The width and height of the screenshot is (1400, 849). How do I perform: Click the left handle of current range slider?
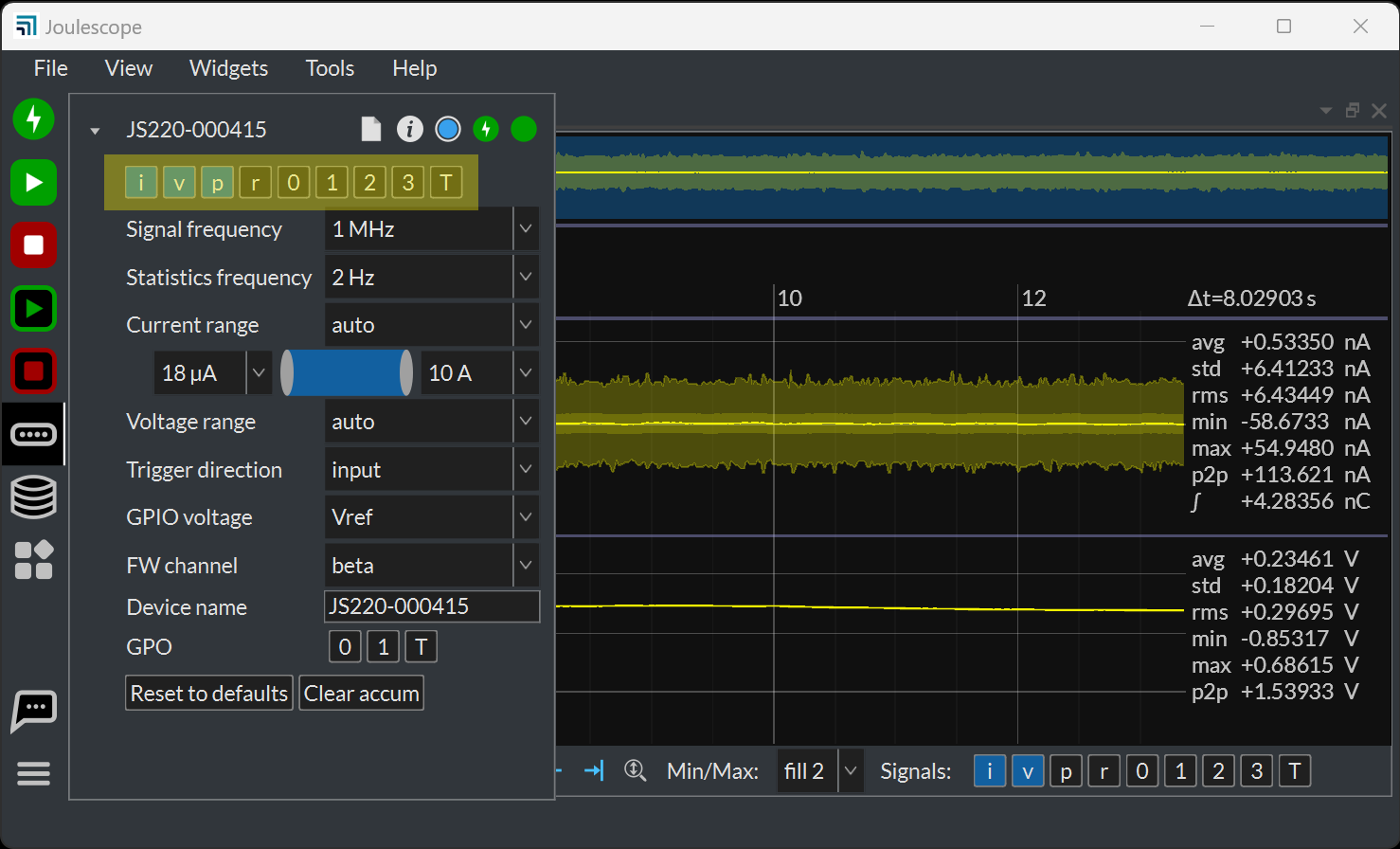(x=287, y=373)
